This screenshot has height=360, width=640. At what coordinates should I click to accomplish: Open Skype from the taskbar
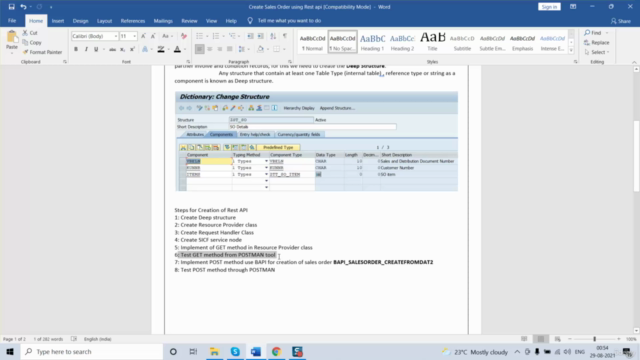point(235,351)
